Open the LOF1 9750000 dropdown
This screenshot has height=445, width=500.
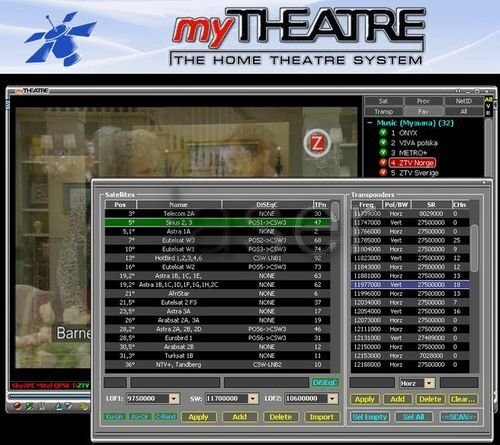(x=174, y=398)
